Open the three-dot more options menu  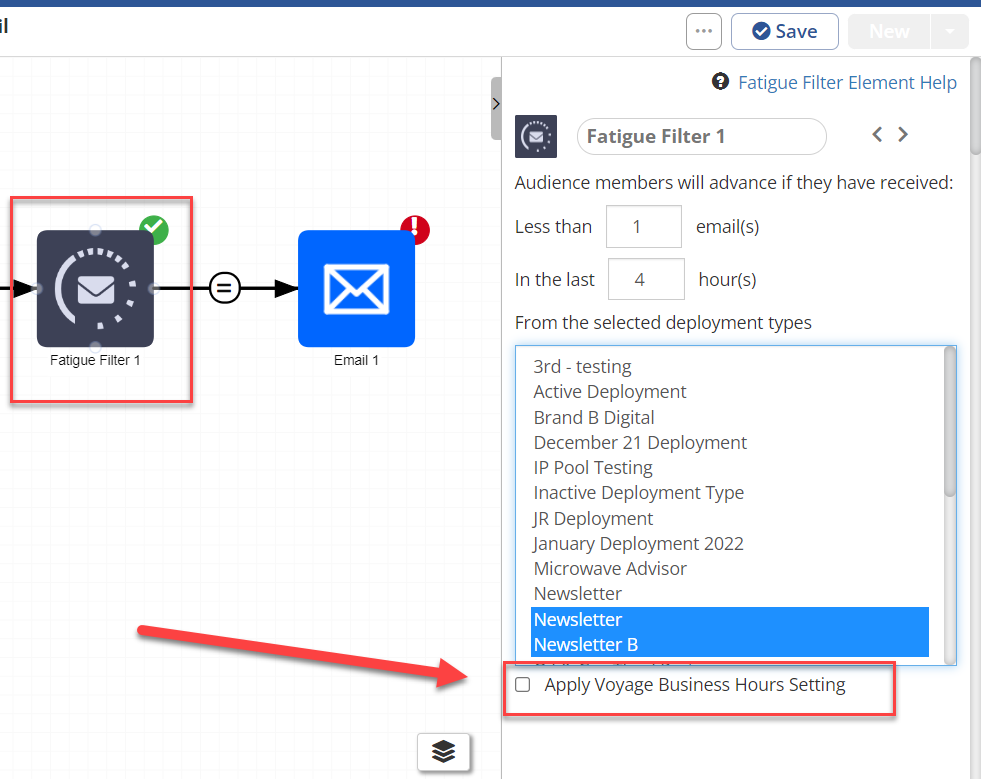pyautogui.click(x=703, y=32)
